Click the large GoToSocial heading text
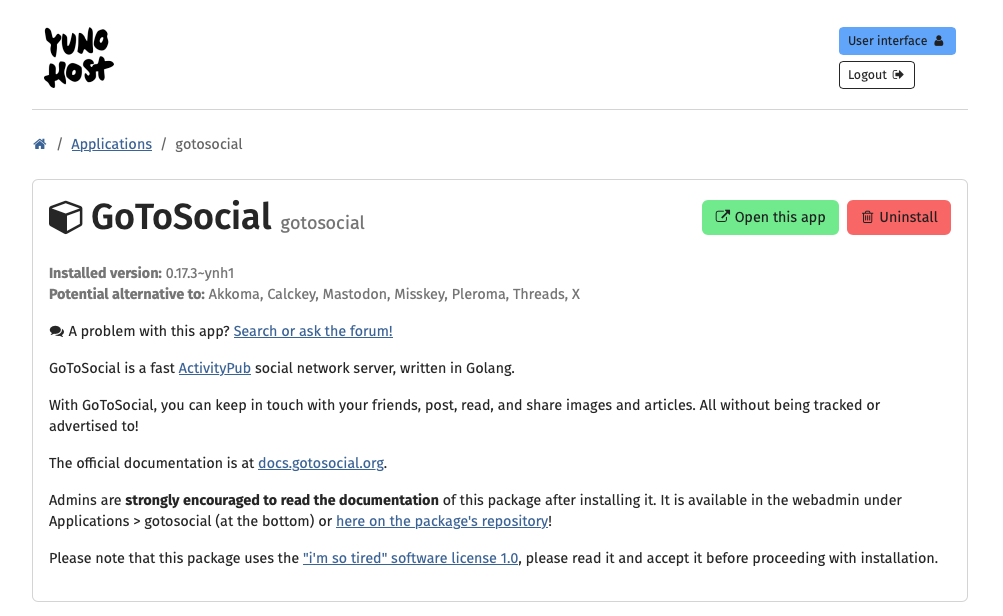The width and height of the screenshot is (1003, 616). [181, 217]
